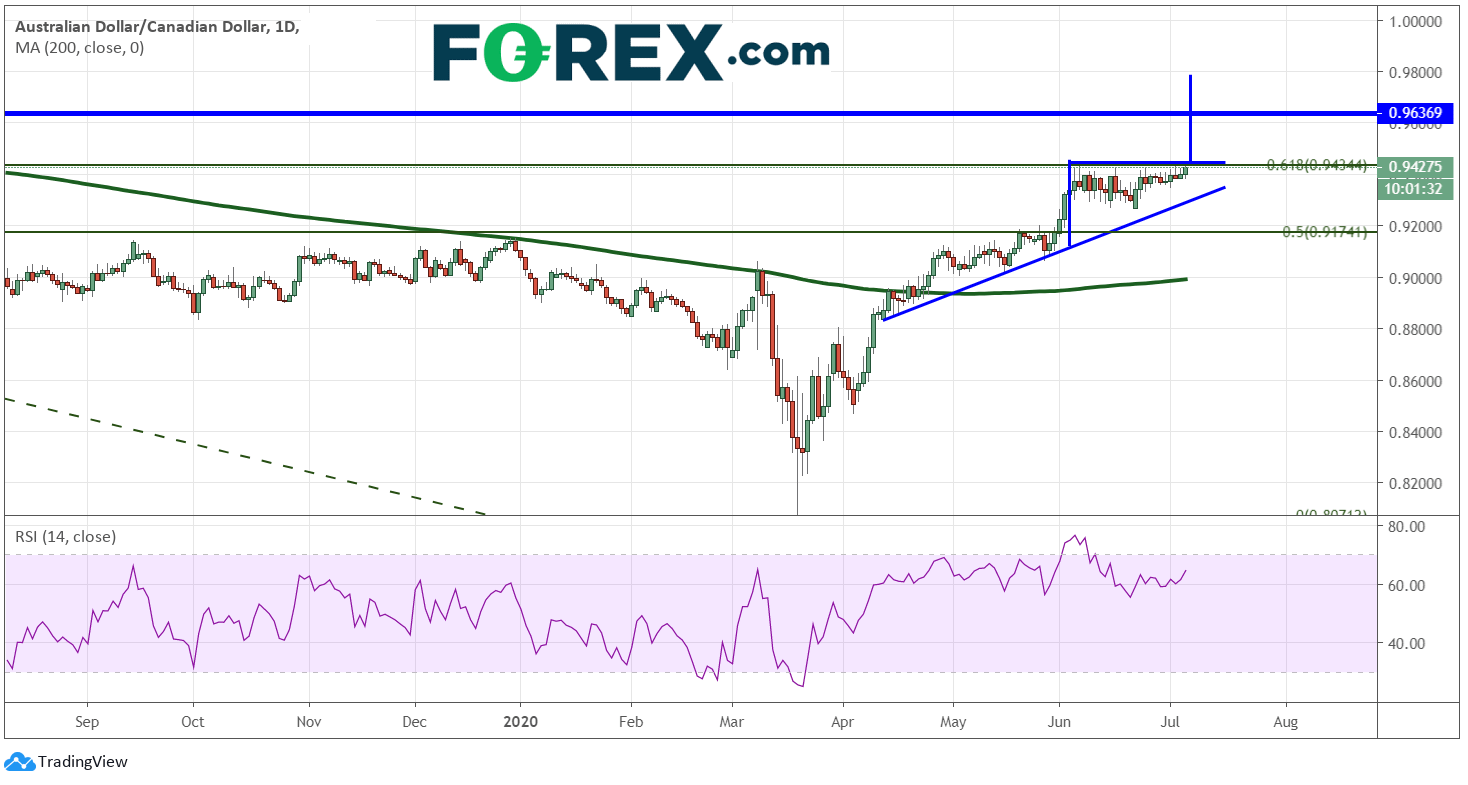Click the TradingView logo icon

[x=19, y=762]
